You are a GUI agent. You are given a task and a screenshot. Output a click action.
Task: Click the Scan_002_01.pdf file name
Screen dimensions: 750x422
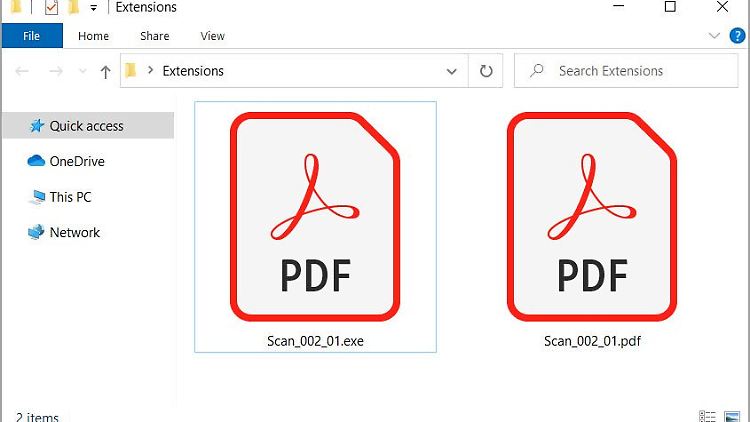592,341
